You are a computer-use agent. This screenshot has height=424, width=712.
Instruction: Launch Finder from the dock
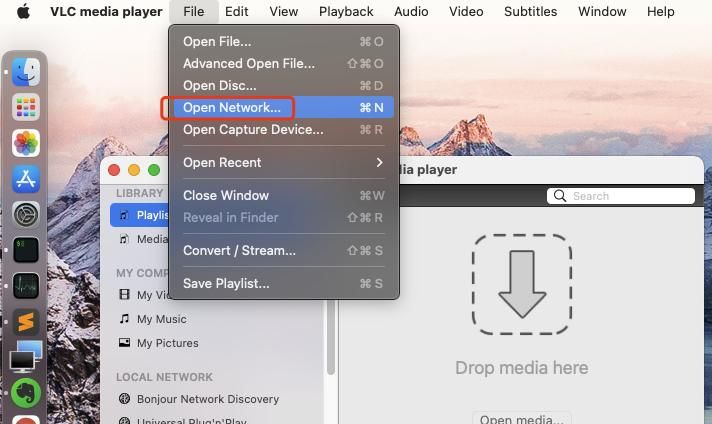26,72
